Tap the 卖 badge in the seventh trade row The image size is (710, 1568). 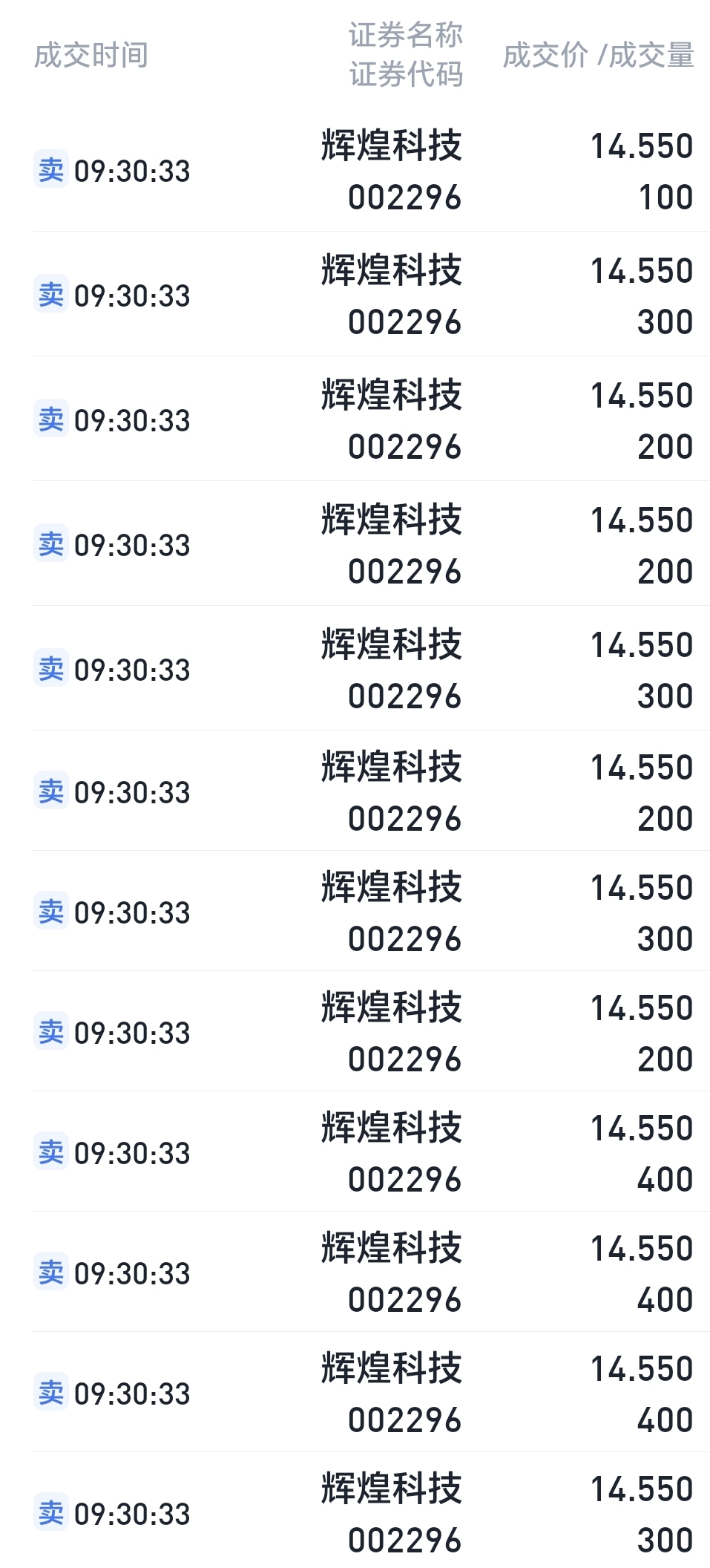[x=51, y=912]
